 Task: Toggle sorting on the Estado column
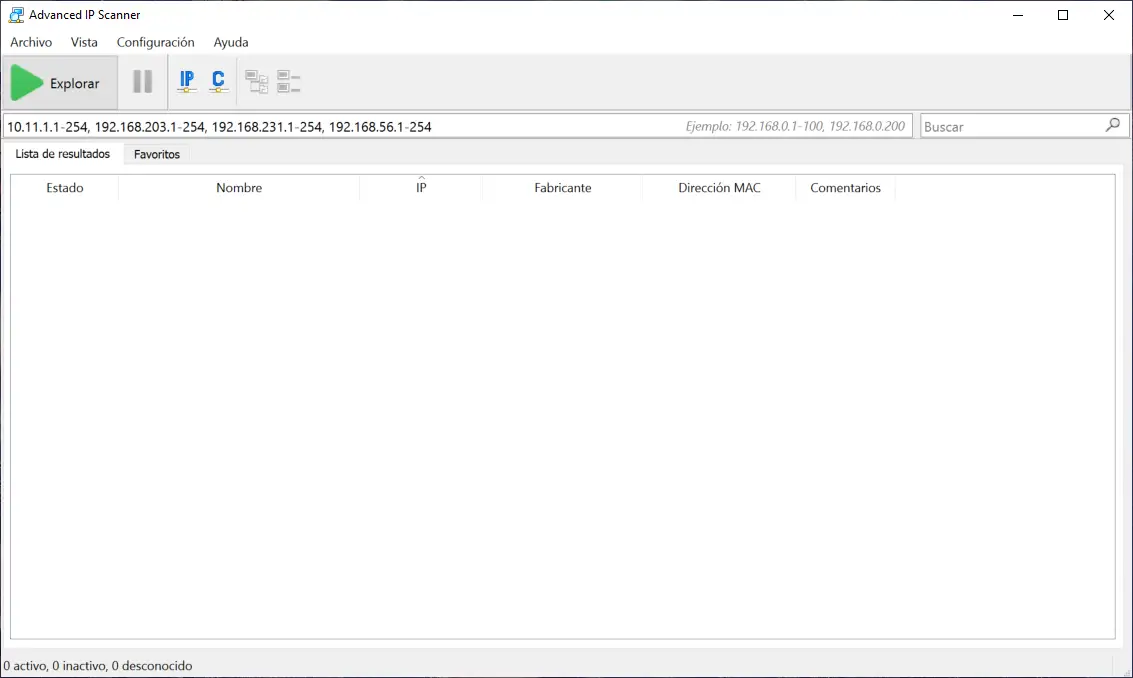(64, 187)
